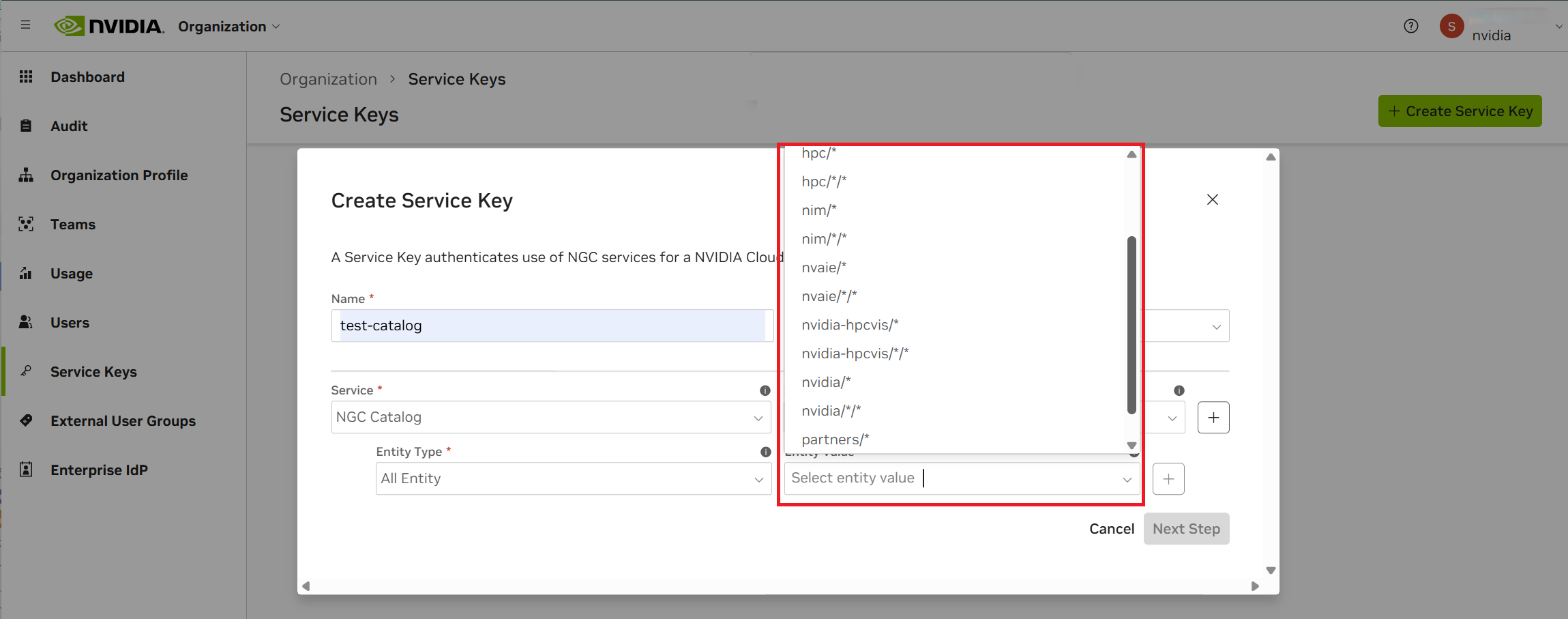Click the Usage chart icon

tap(26, 273)
